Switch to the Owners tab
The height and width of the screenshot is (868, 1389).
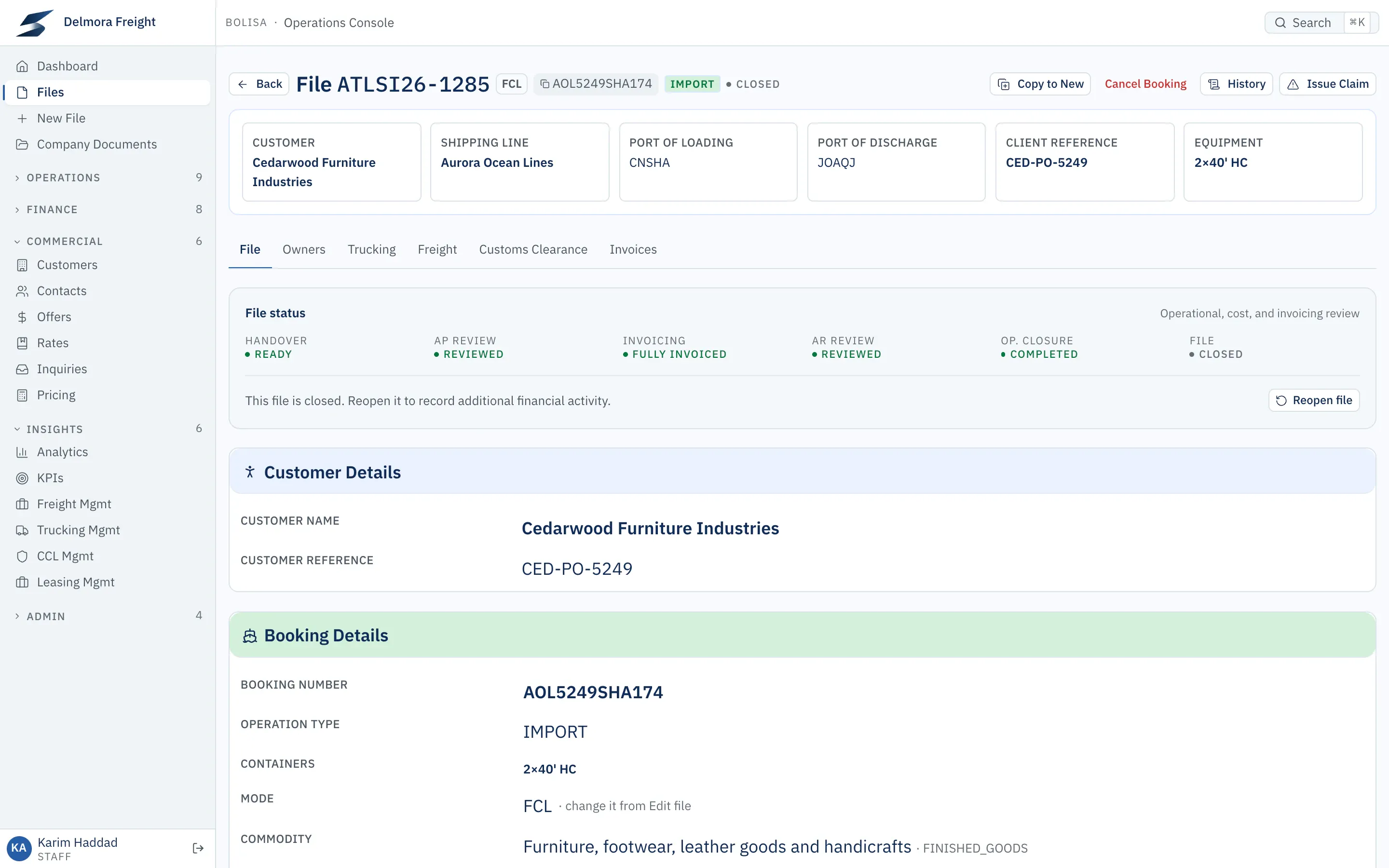[304, 250]
